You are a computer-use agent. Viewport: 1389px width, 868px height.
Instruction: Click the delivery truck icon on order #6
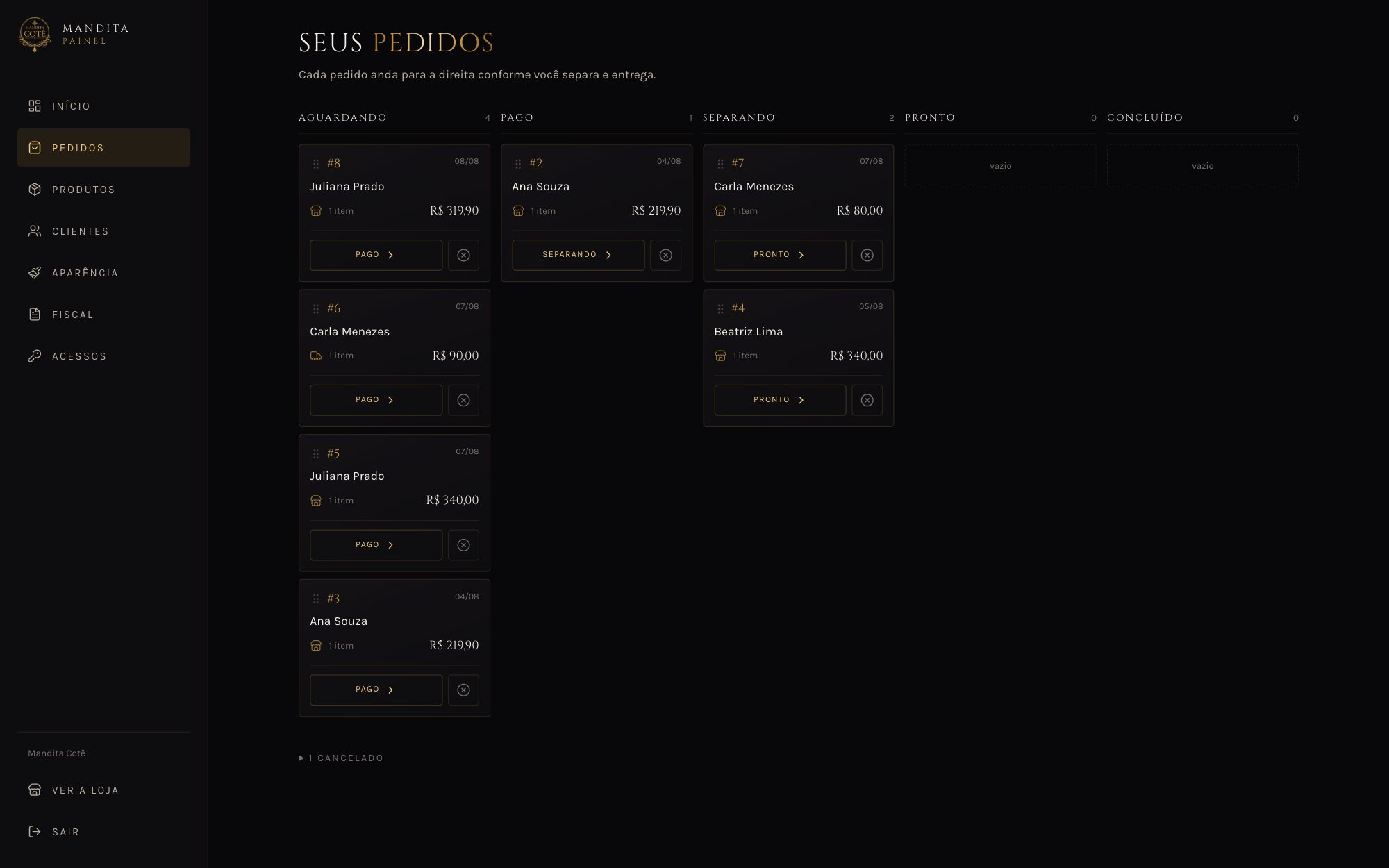316,356
